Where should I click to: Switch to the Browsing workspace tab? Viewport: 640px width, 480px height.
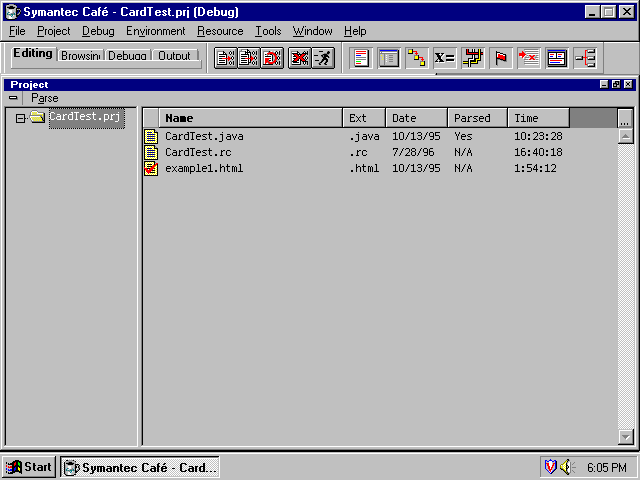pyautogui.click(x=80, y=56)
